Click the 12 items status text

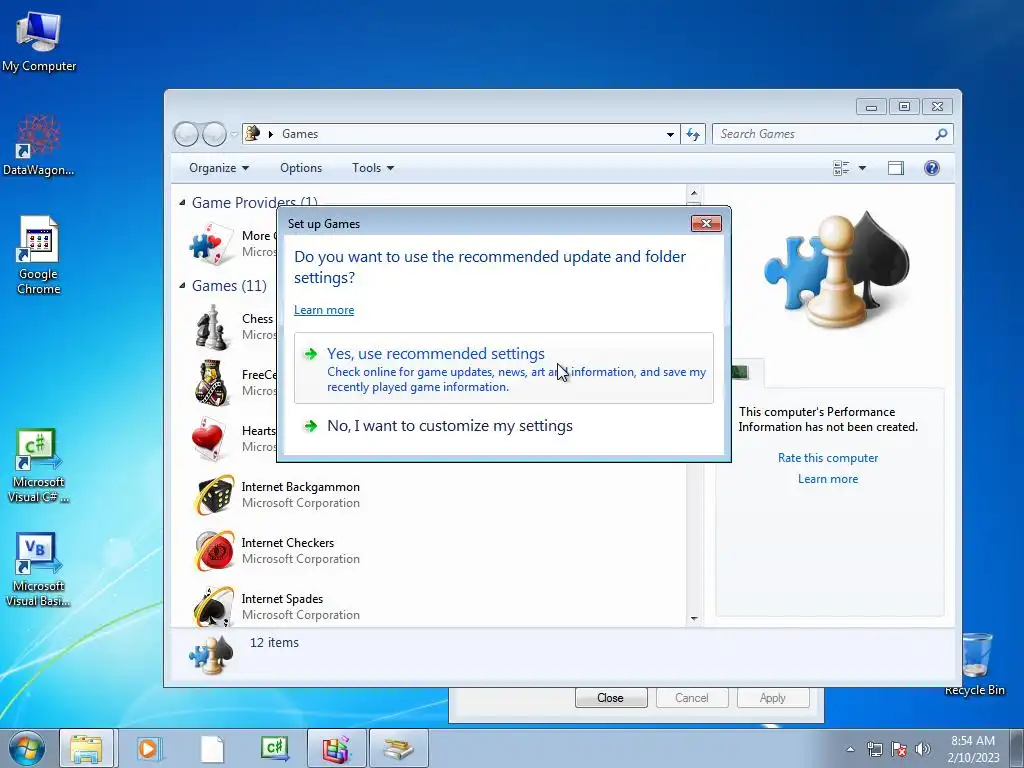coord(274,643)
